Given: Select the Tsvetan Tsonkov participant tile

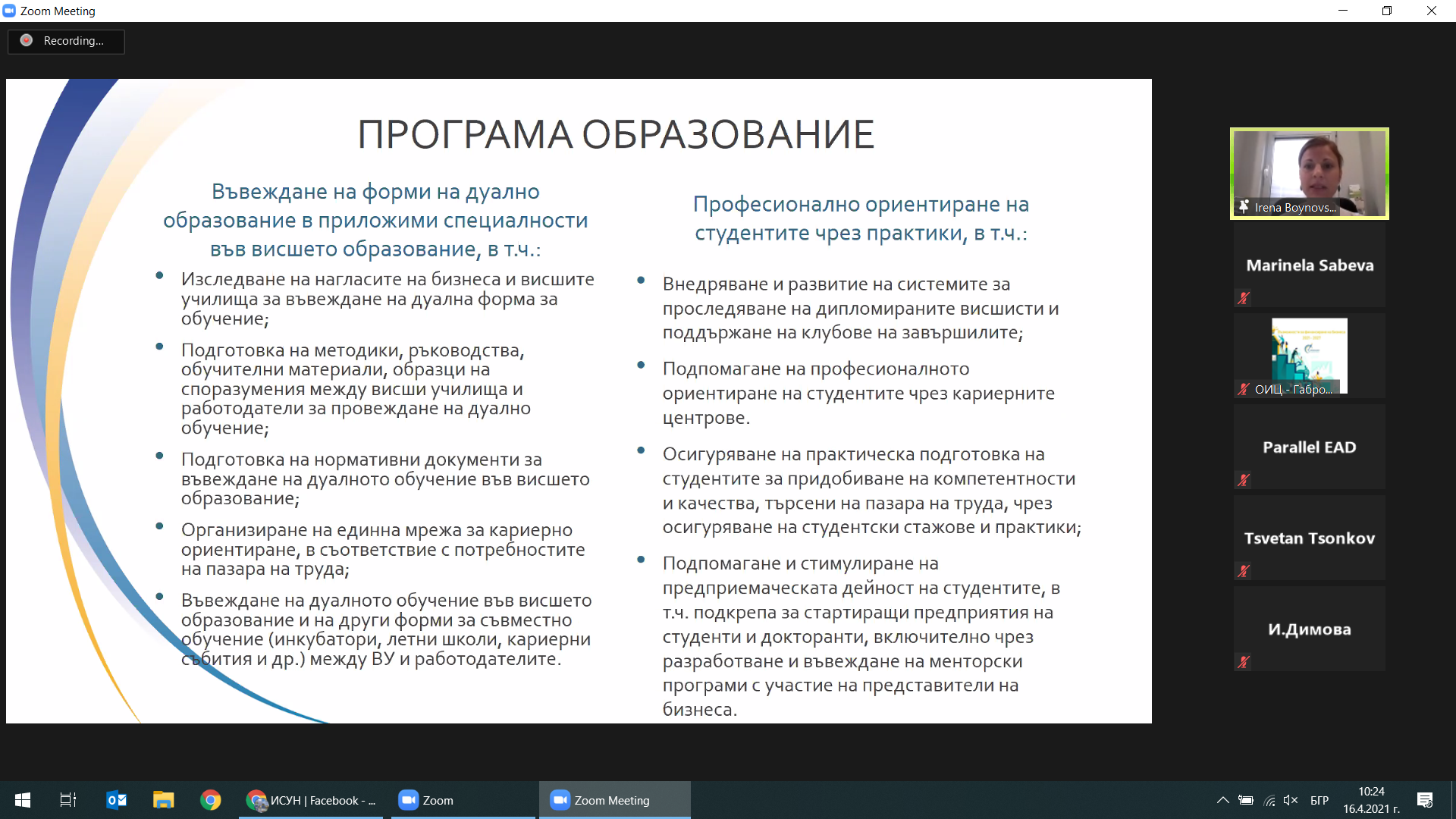Looking at the screenshot, I should pyautogui.click(x=1309, y=538).
